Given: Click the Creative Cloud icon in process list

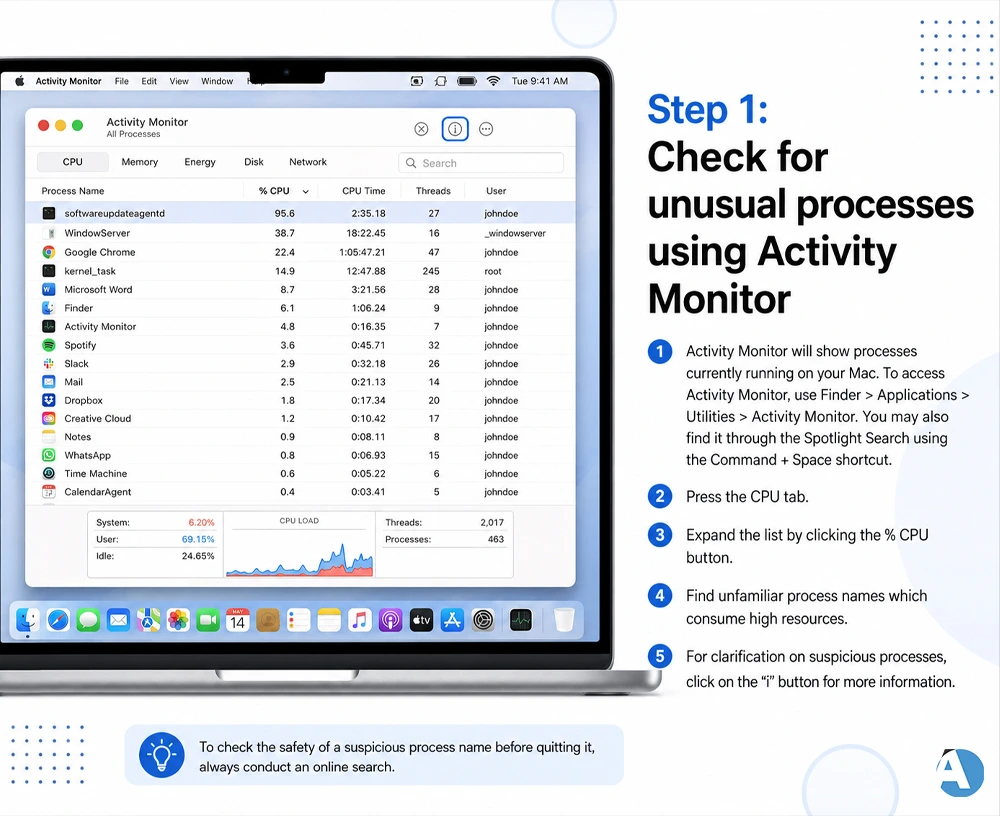Looking at the screenshot, I should 48,419.
